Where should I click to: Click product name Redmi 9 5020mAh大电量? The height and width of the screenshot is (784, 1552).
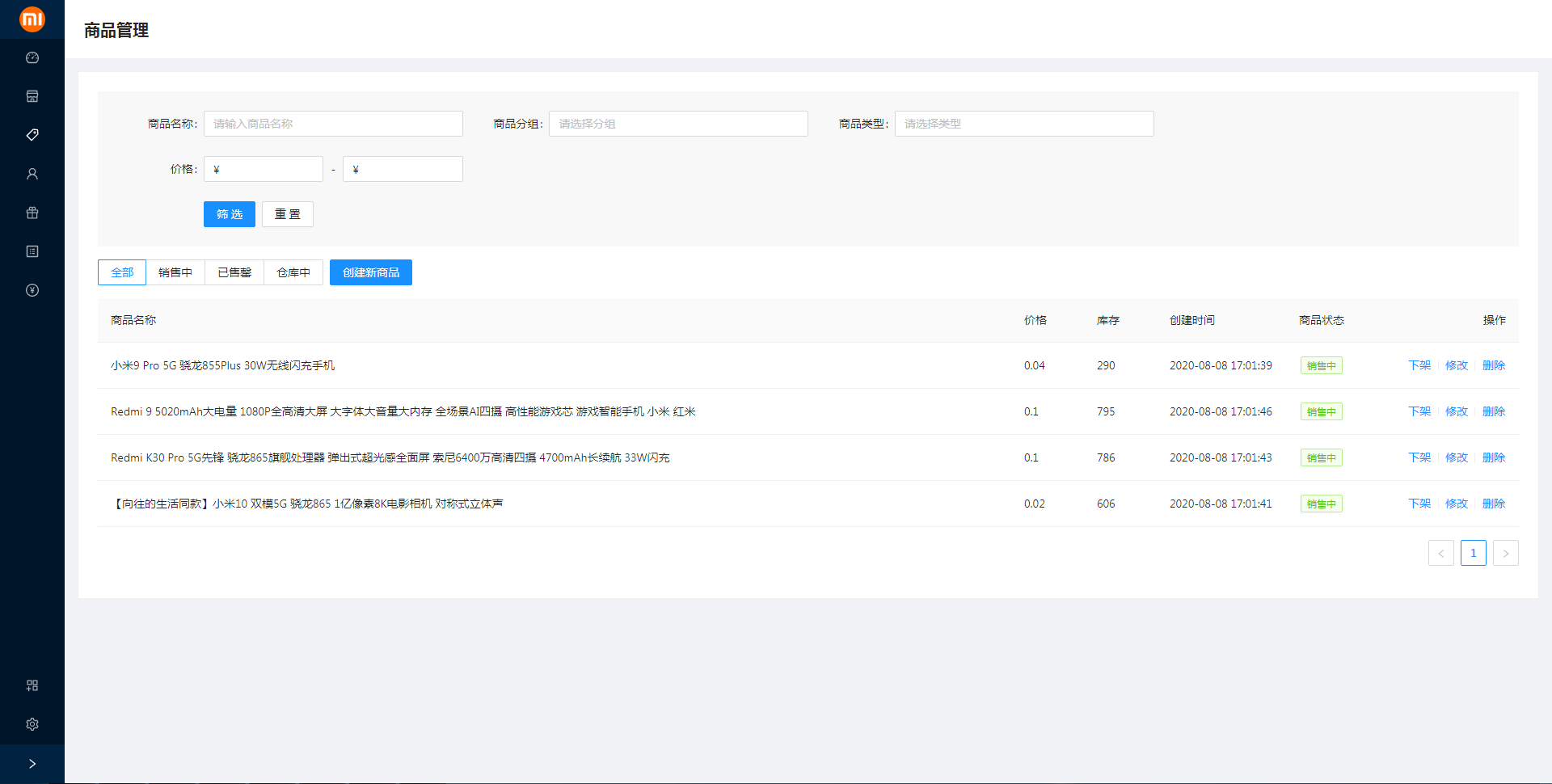pos(403,411)
